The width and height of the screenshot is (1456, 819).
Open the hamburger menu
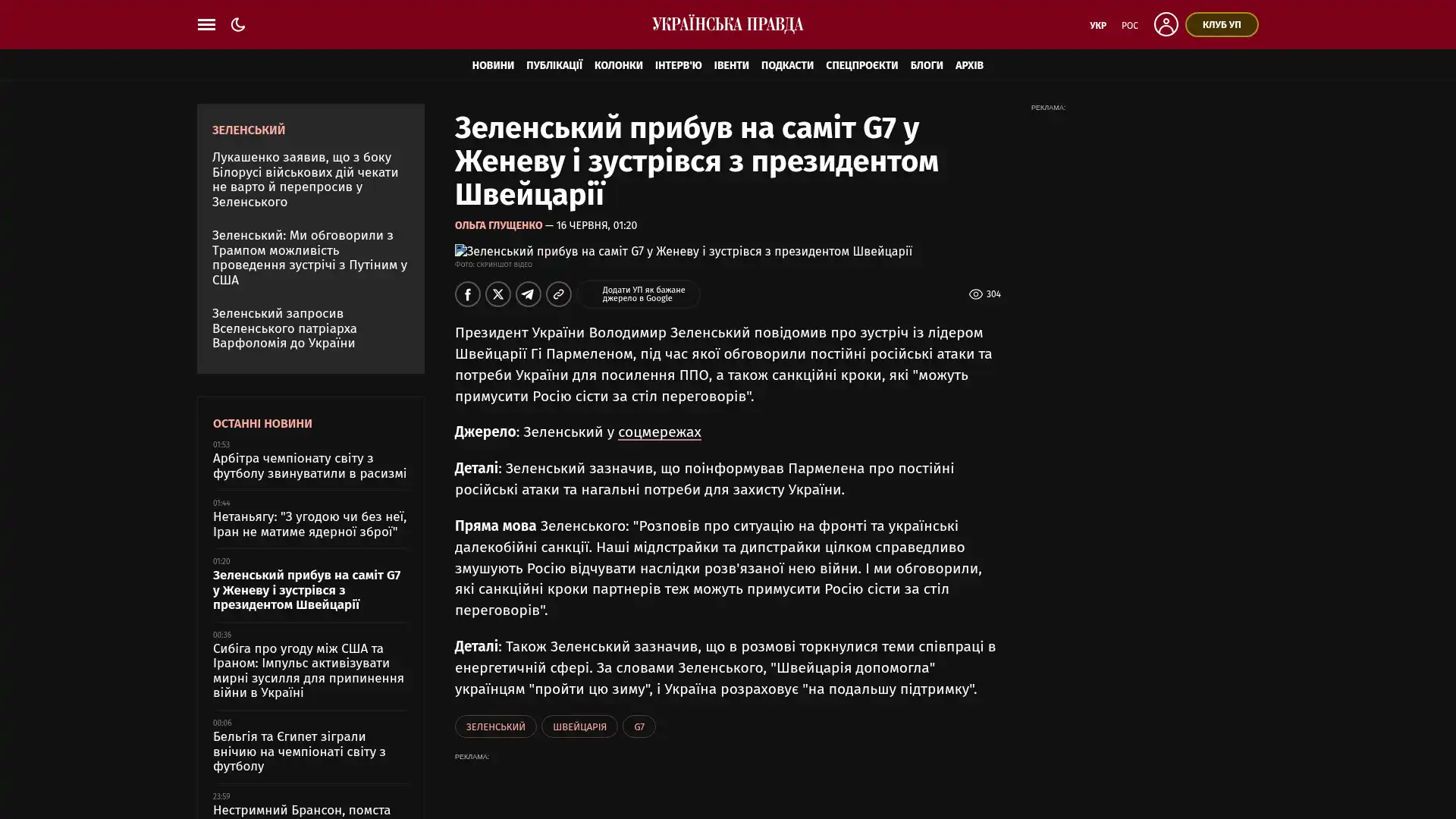pyautogui.click(x=206, y=24)
